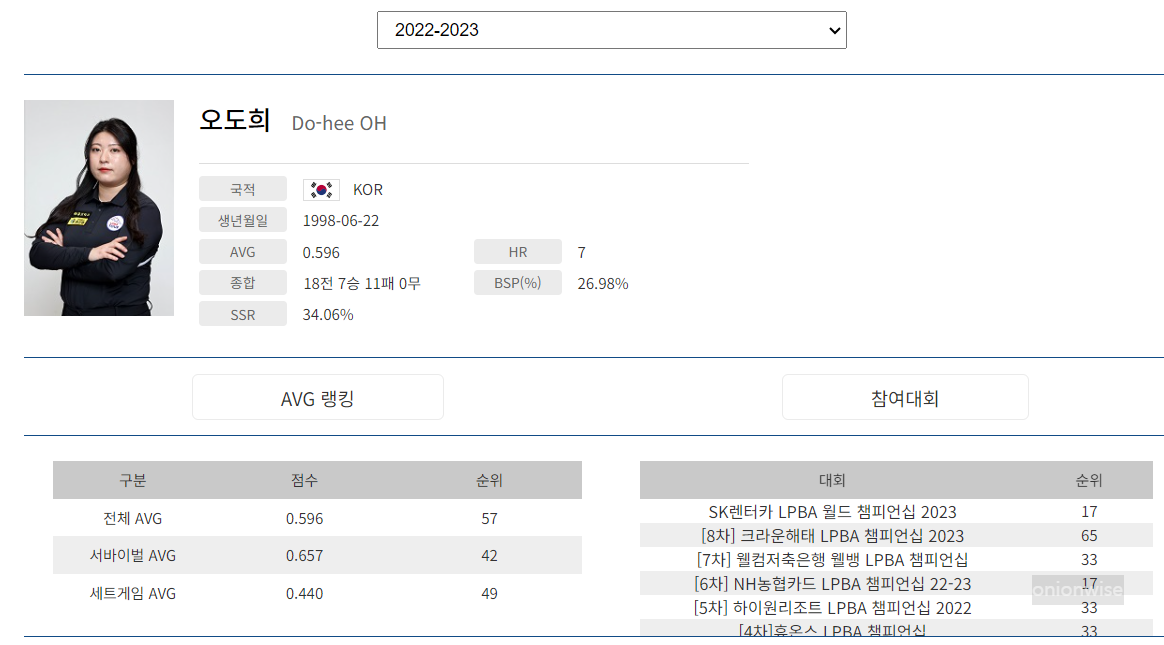Click the AVG stat badge
Image resolution: width=1164 pixels, height=645 pixels.
coord(242,251)
